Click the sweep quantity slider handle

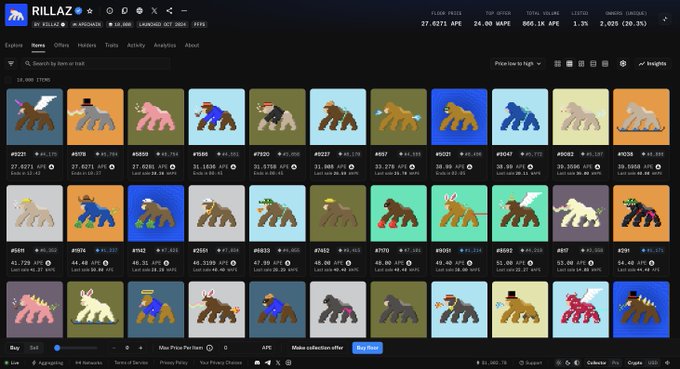[x=57, y=348]
